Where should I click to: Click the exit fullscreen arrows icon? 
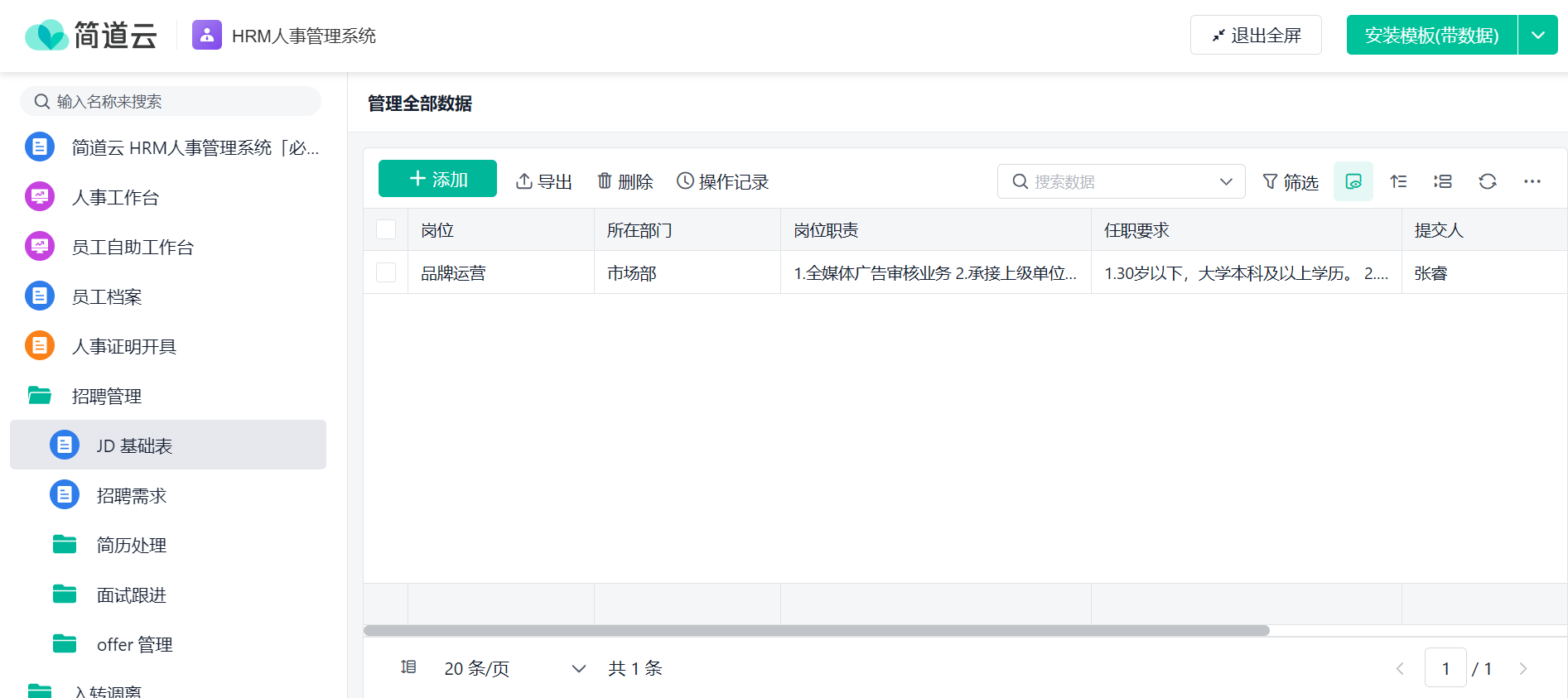coord(1218,36)
